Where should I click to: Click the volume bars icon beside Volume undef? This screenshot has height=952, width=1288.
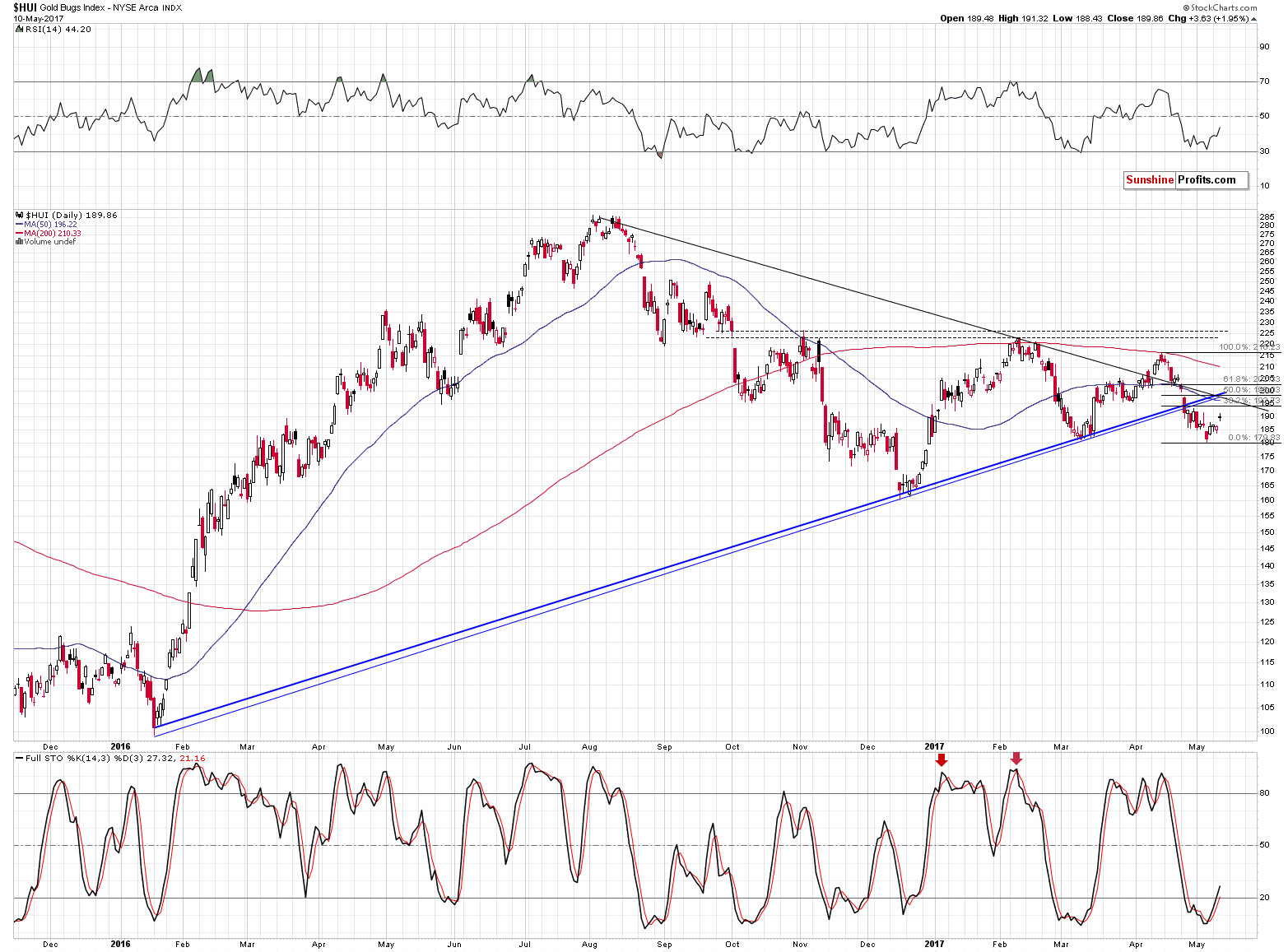[19, 242]
